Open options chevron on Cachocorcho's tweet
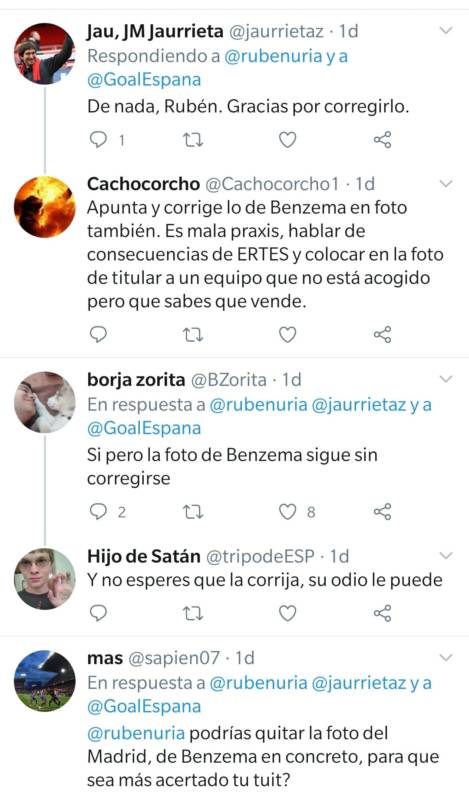 pyautogui.click(x=446, y=183)
